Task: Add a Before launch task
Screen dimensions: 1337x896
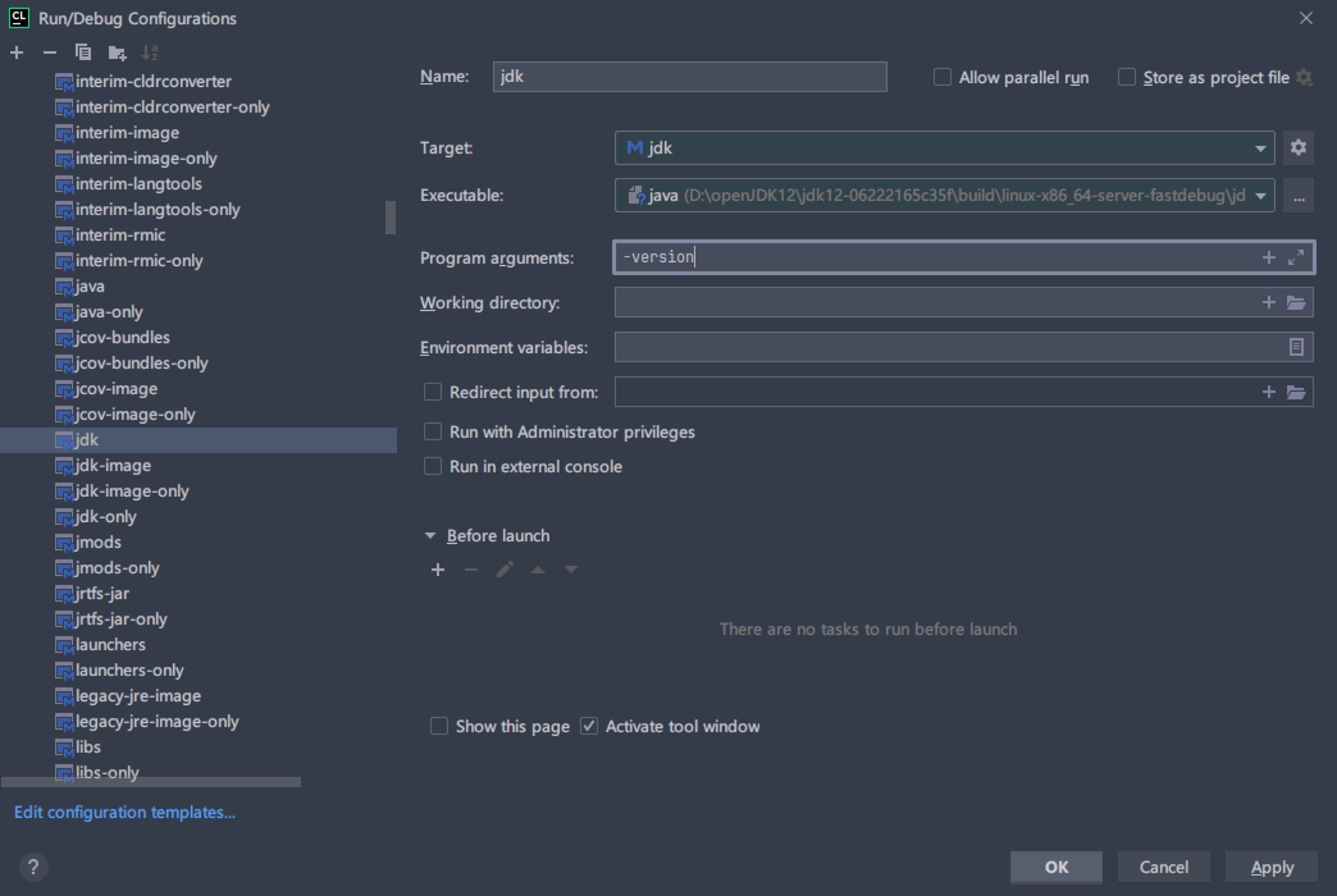Action: (438, 570)
